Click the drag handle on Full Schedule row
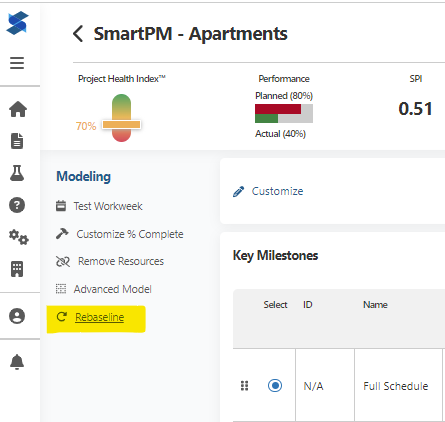Viewport: 445px width, 422px height. (245, 386)
